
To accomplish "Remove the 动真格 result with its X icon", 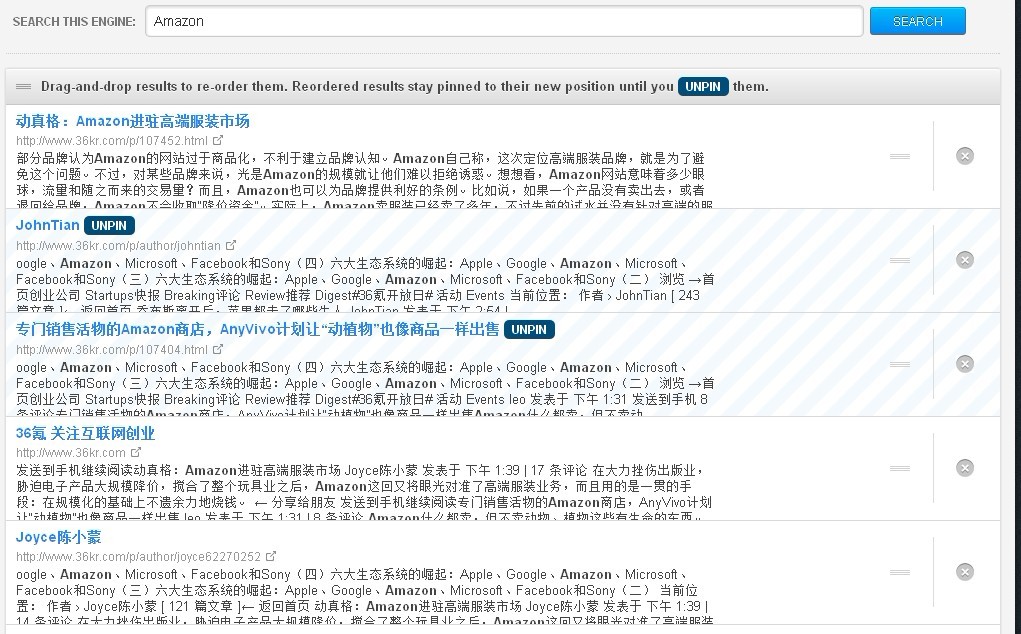I will tap(965, 156).
